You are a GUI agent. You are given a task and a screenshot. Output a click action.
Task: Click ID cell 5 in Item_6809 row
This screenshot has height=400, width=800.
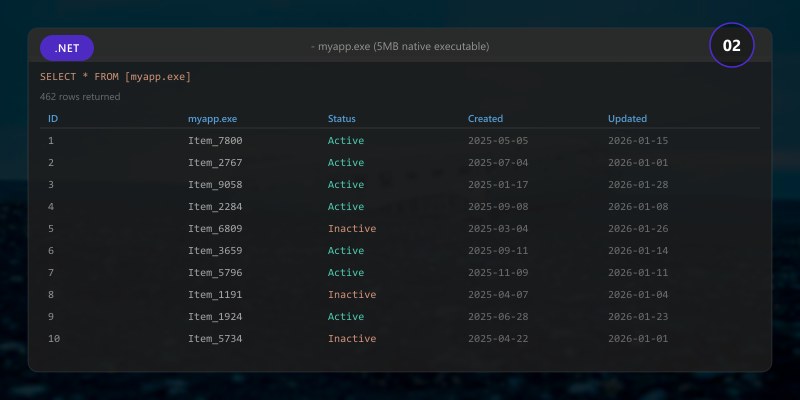(x=51, y=228)
